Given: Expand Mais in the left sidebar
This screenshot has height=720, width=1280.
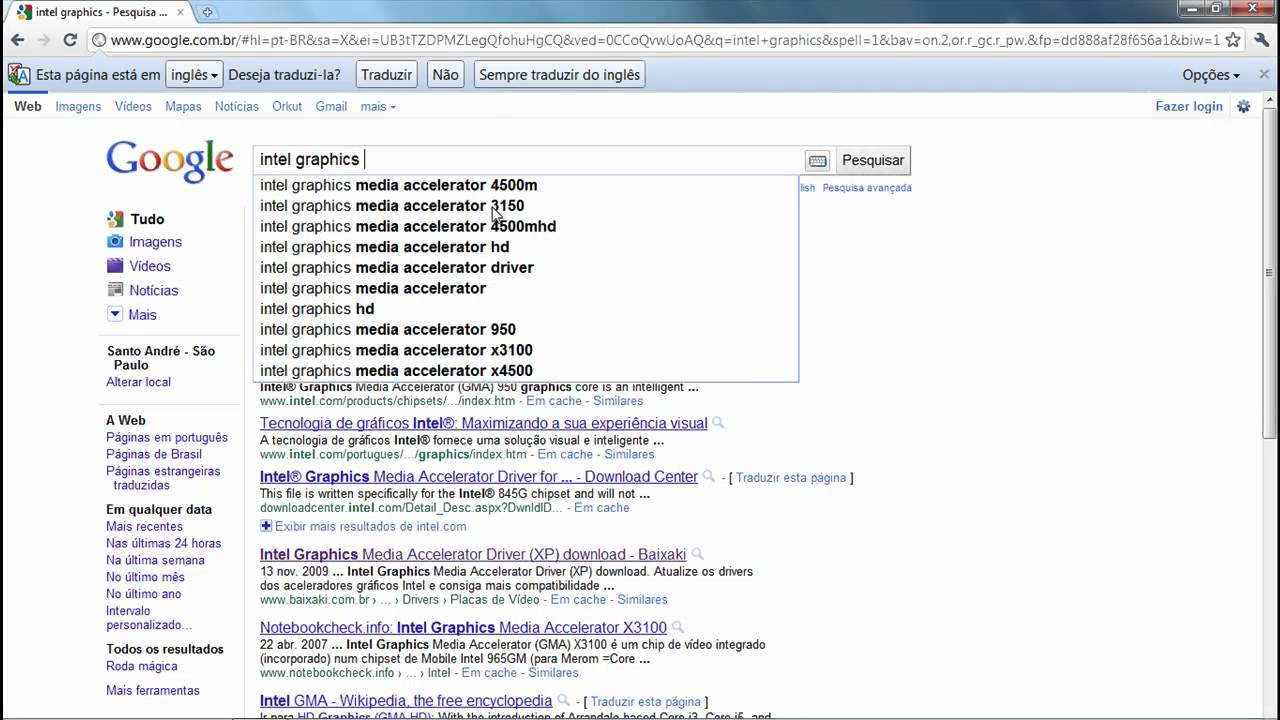Looking at the screenshot, I should [132, 314].
